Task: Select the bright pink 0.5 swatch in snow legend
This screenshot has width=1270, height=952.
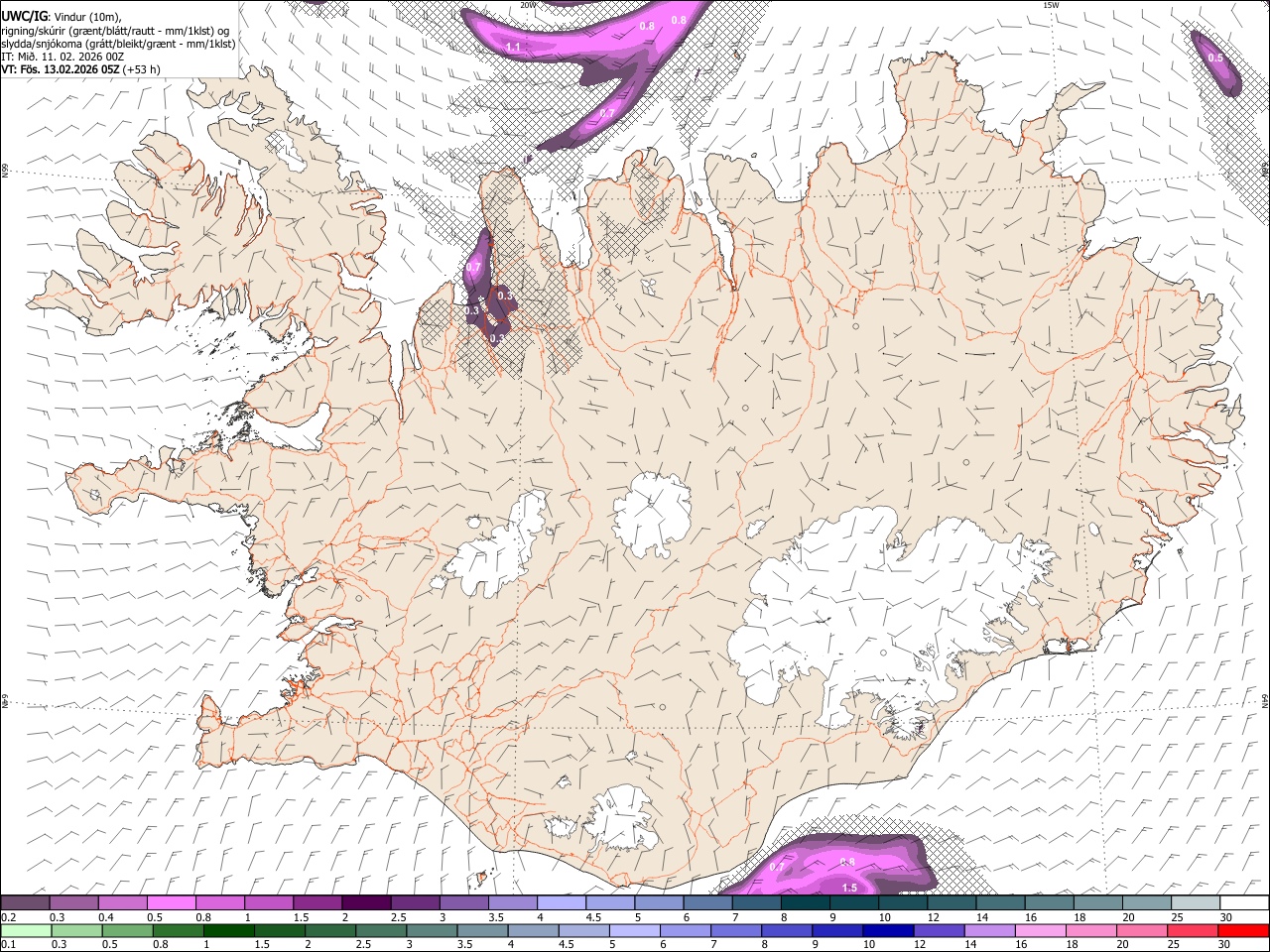Action: [171, 903]
